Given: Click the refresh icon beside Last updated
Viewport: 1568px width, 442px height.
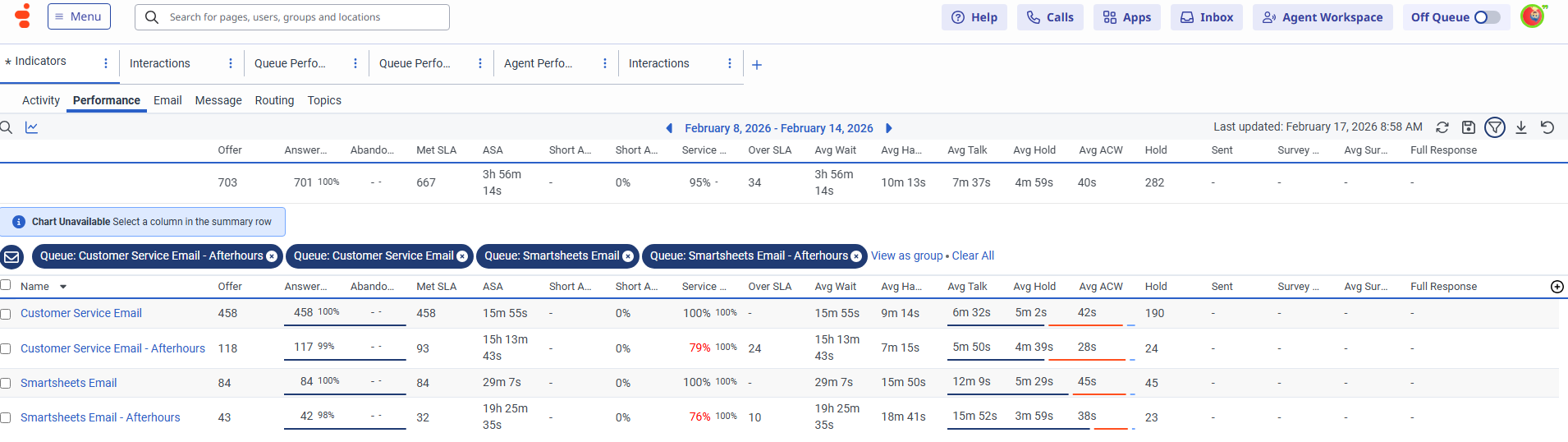Looking at the screenshot, I should point(1442,127).
